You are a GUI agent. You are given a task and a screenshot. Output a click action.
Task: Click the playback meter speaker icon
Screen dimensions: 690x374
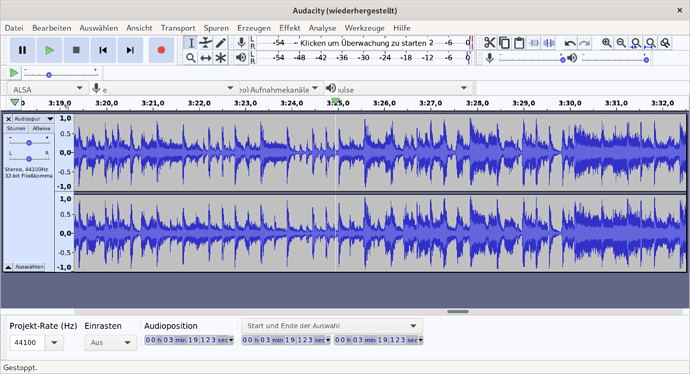(x=241, y=58)
